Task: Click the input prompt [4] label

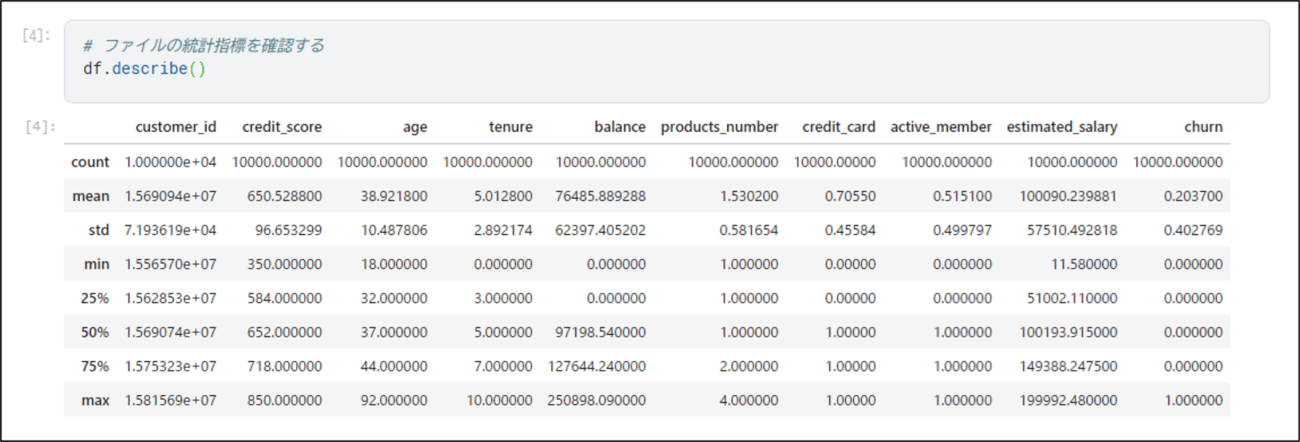Action: point(34,35)
